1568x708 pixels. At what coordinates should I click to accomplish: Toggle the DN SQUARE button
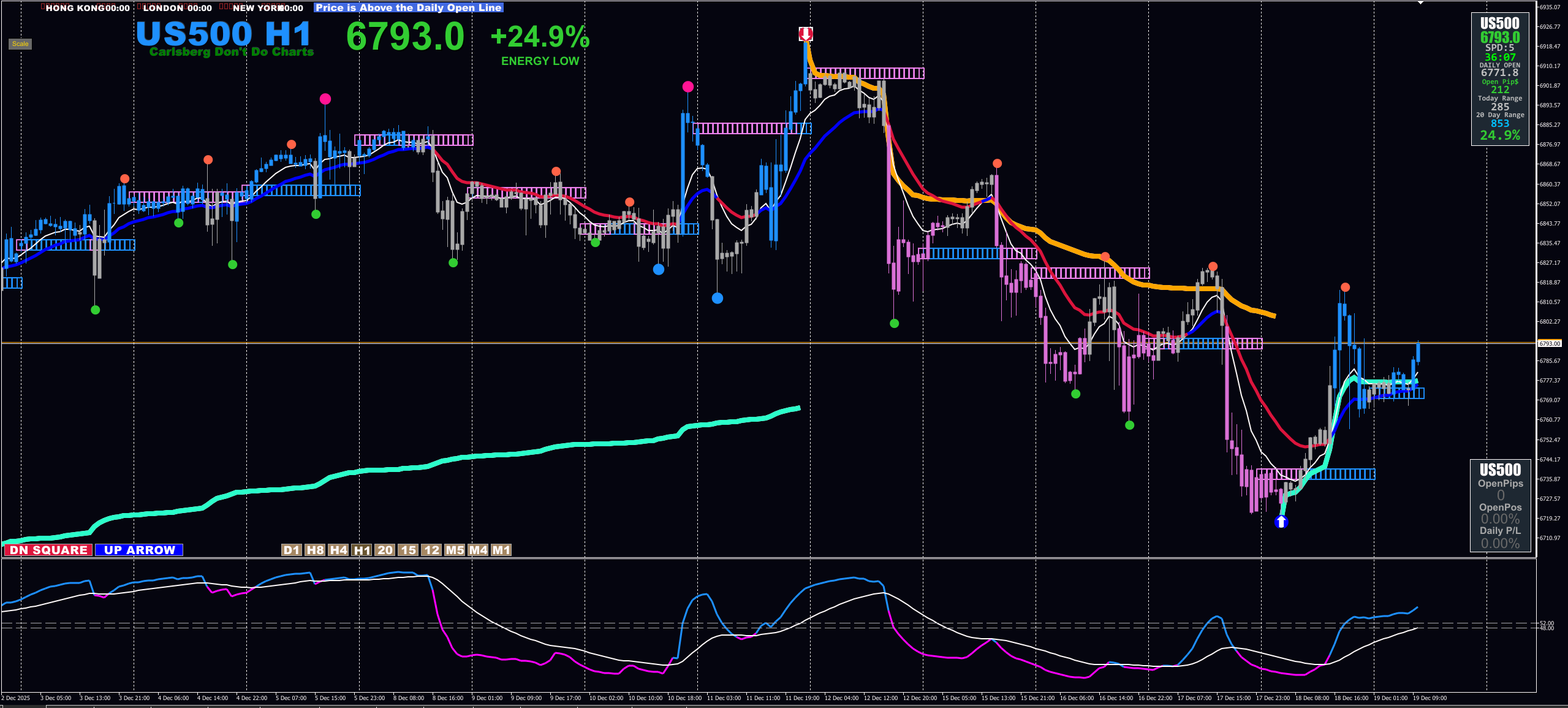tap(48, 550)
